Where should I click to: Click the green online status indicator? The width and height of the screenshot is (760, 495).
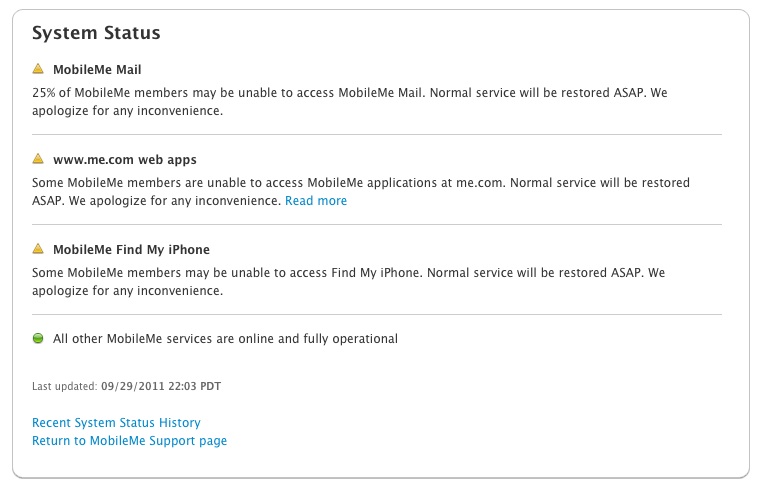[x=38, y=339]
